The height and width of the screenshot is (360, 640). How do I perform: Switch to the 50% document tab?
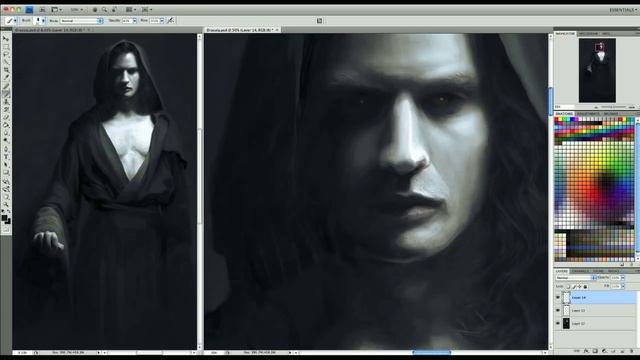(x=242, y=30)
